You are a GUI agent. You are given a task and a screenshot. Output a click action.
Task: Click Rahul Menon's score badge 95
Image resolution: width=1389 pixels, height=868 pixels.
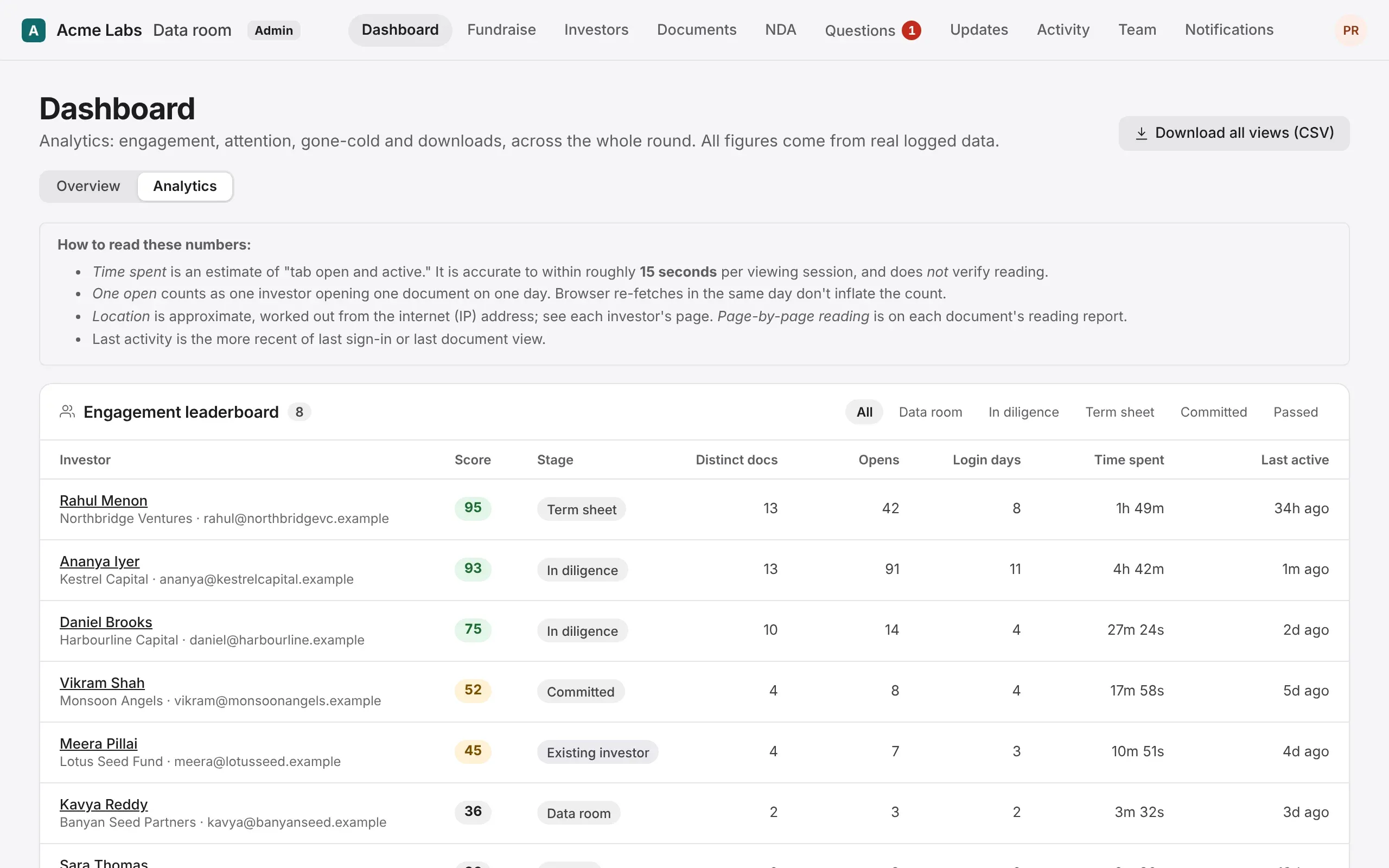pos(473,508)
